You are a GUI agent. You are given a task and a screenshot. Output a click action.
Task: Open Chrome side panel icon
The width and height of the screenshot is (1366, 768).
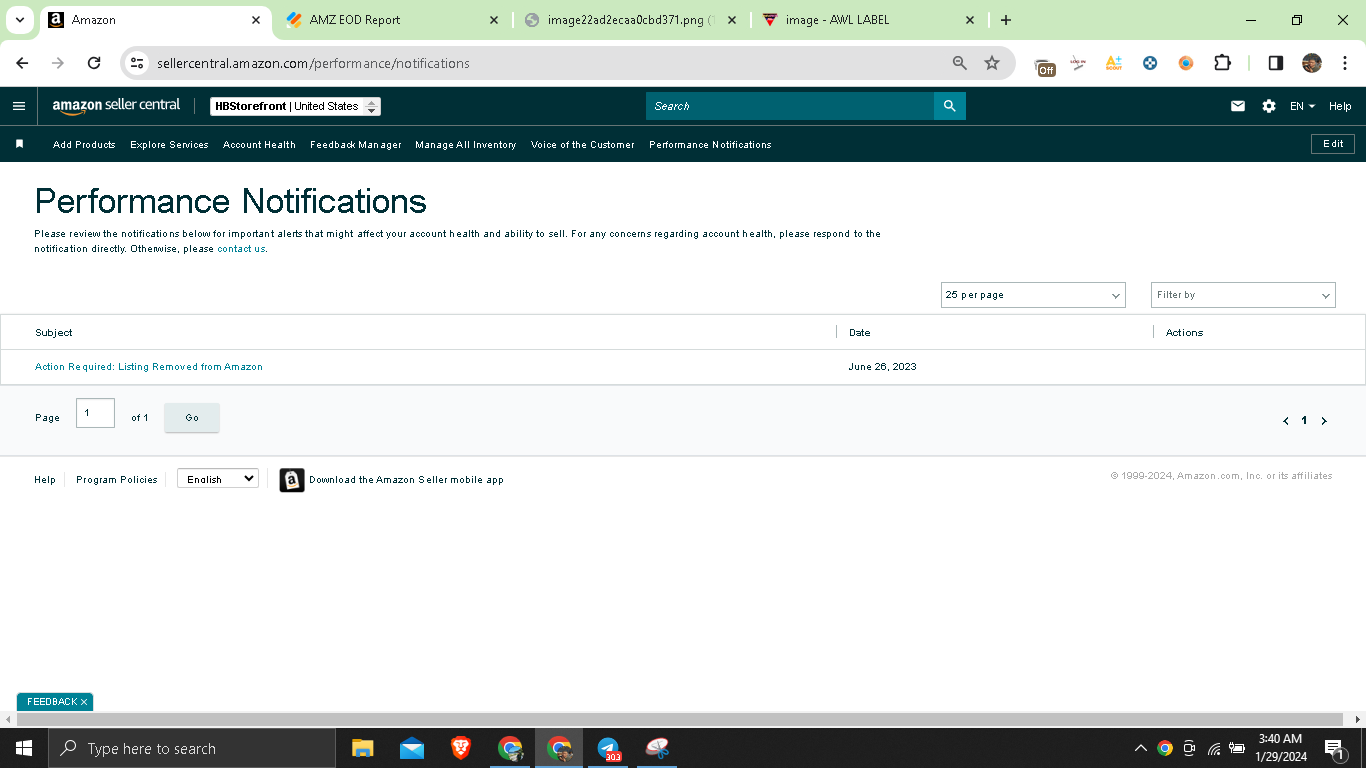coord(1276,63)
